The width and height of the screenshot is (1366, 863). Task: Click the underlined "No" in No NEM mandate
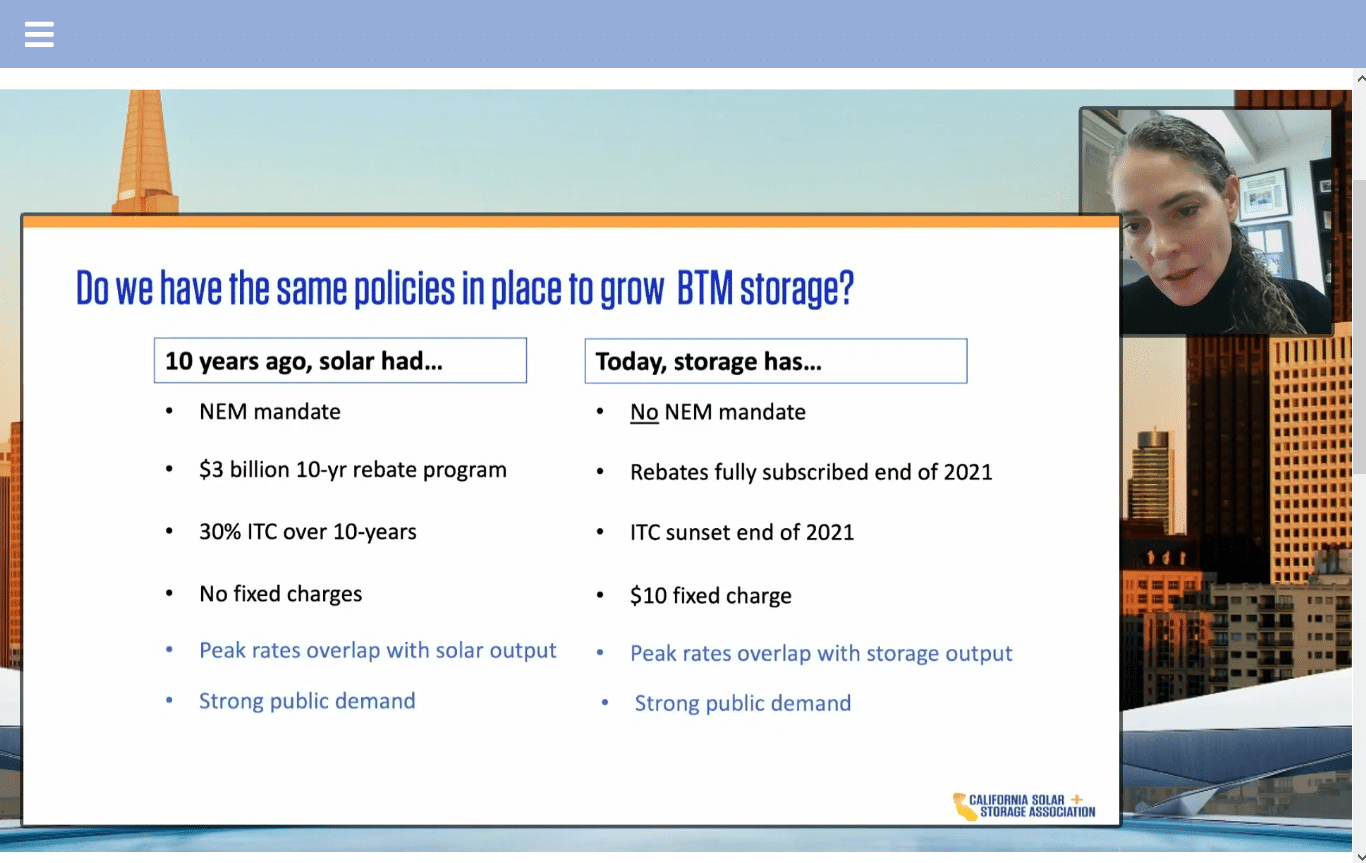point(644,412)
